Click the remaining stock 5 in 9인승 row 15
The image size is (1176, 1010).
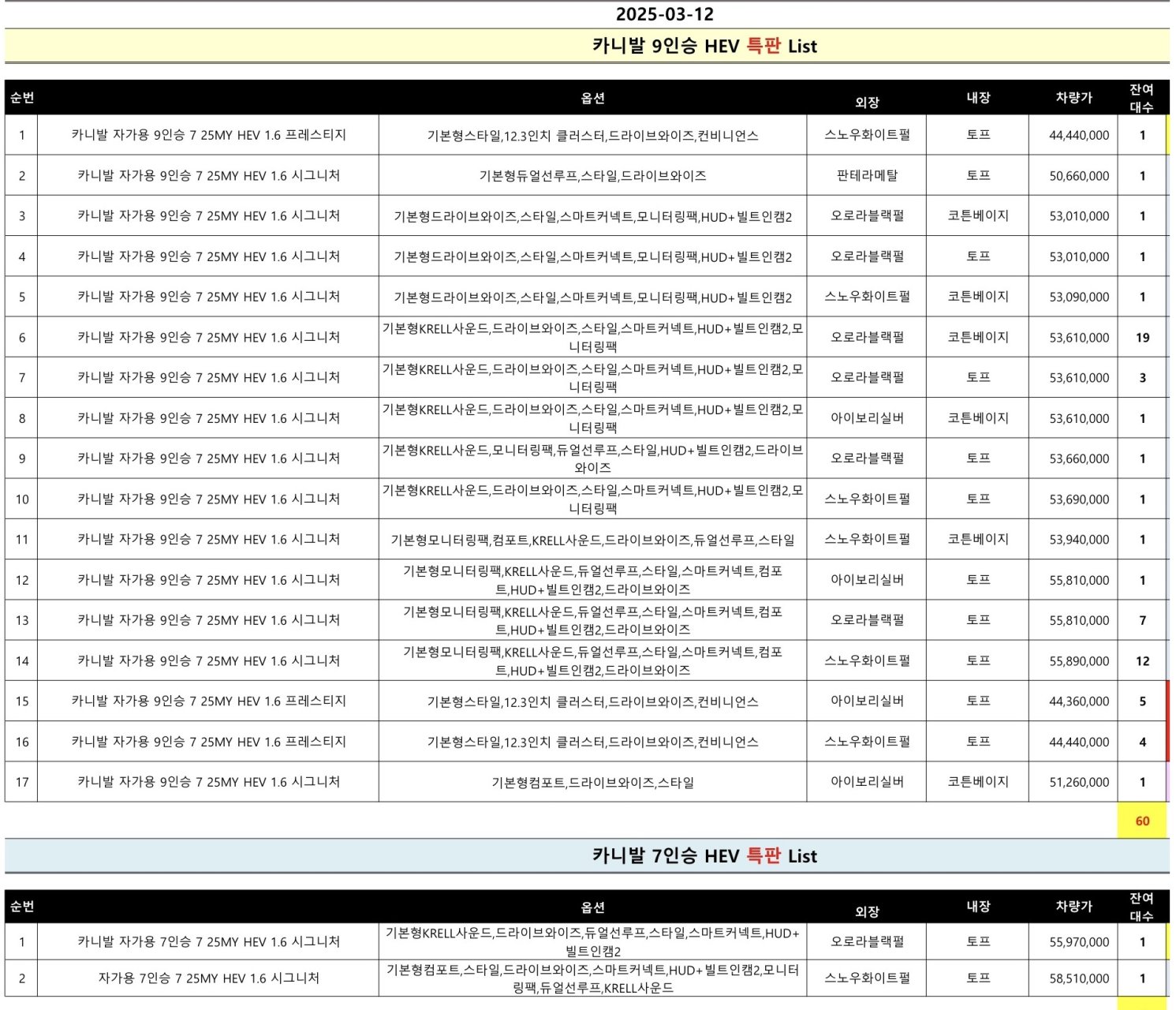(1142, 701)
